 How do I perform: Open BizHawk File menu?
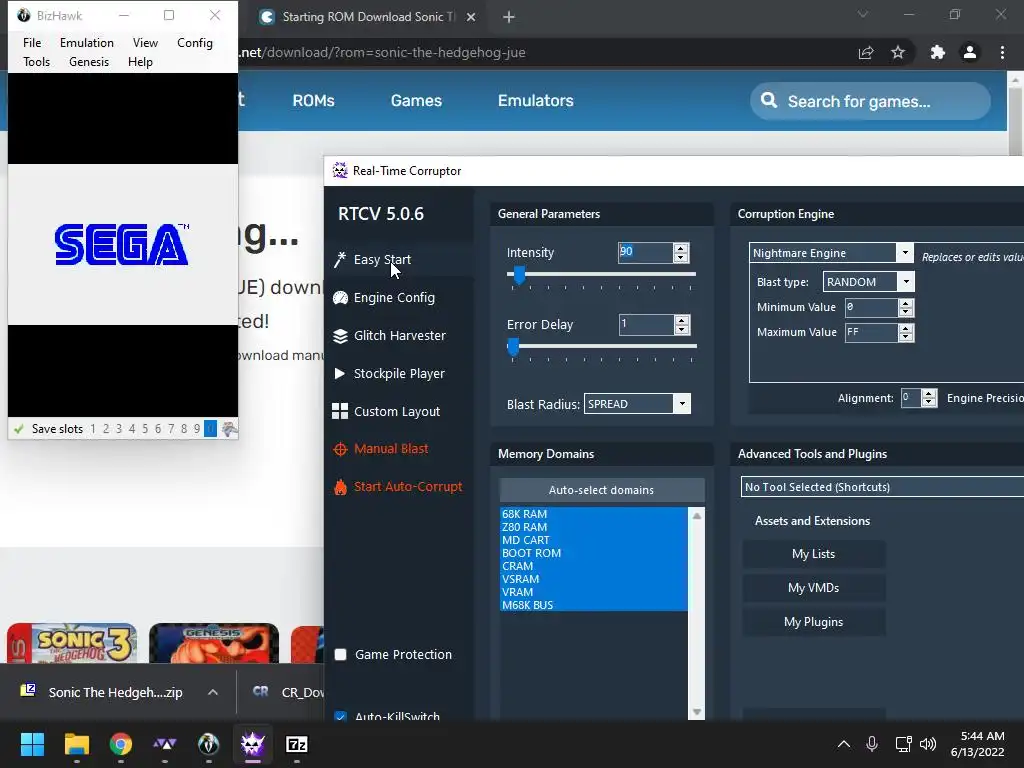click(x=32, y=42)
